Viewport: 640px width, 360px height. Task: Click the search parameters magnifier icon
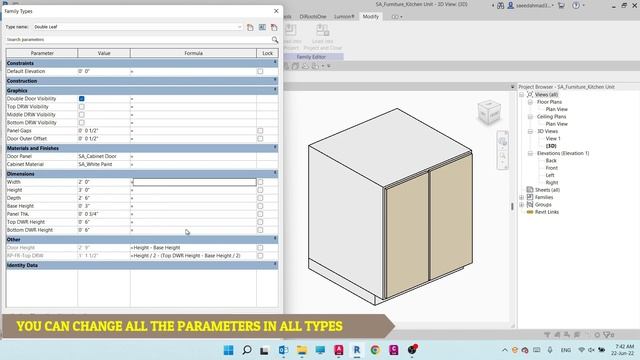[275, 40]
